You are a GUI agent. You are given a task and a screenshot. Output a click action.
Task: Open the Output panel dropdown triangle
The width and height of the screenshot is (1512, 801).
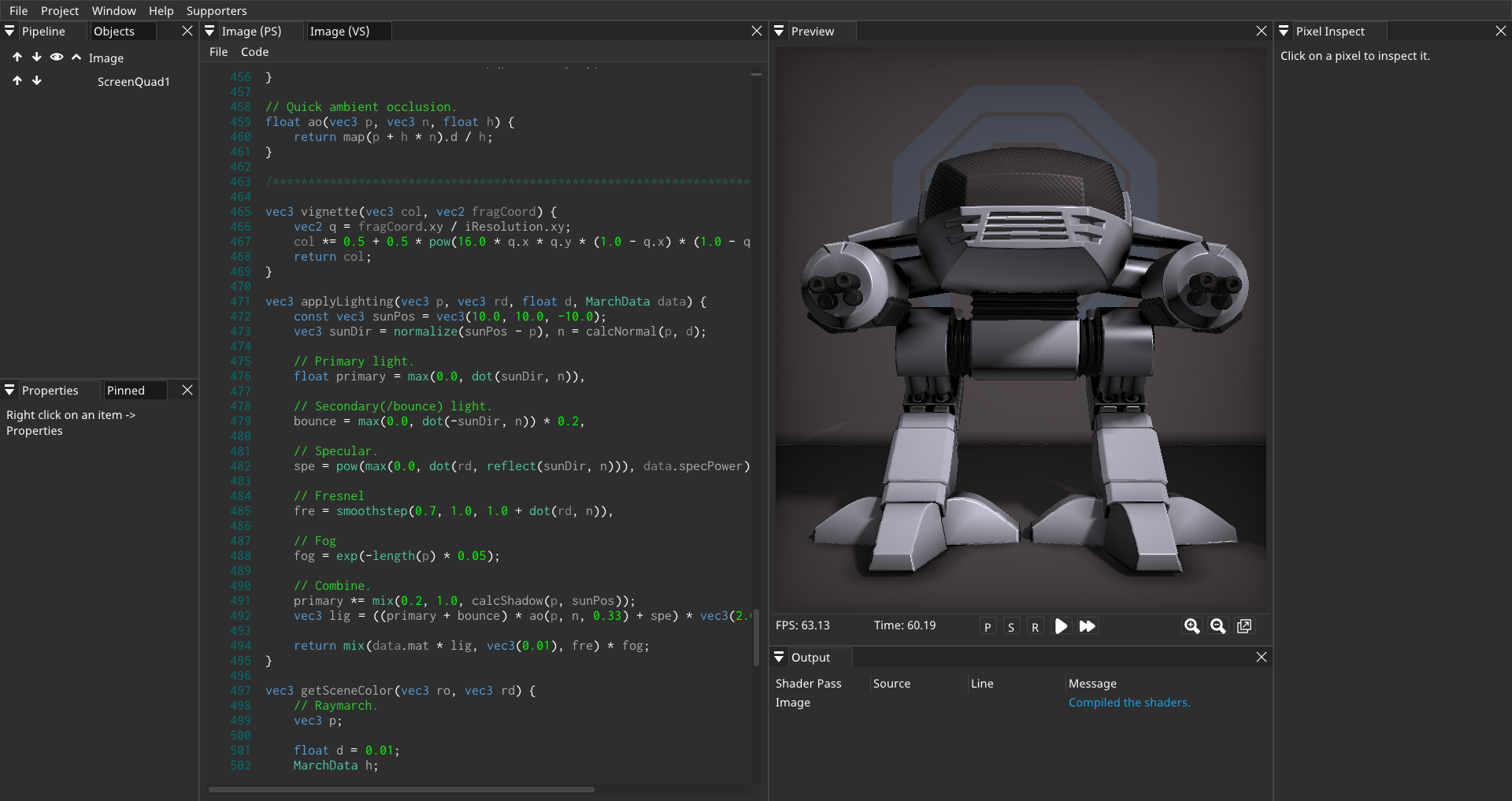779,657
